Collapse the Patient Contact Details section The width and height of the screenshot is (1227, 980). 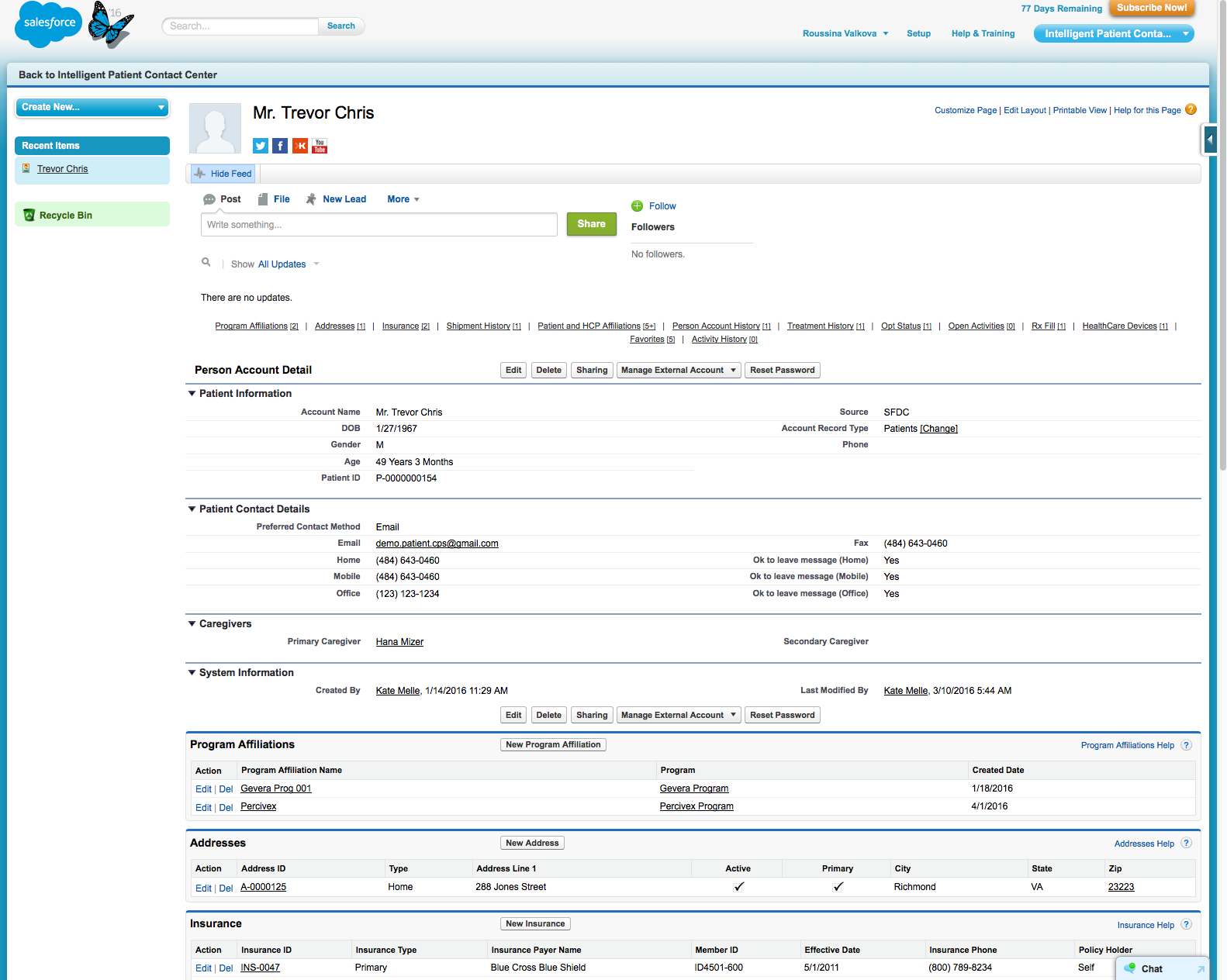tap(192, 509)
